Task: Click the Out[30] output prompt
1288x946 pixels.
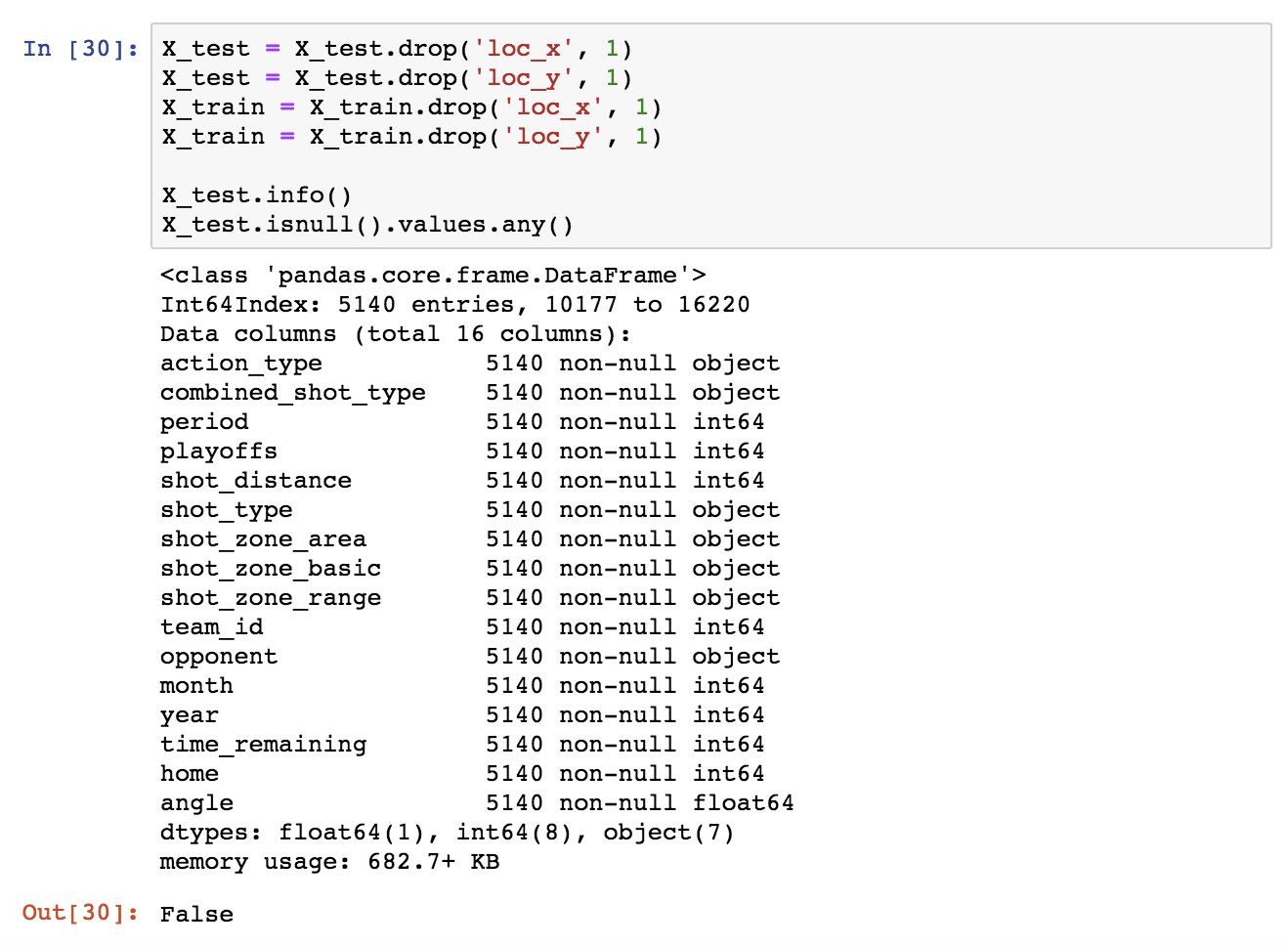Action: coord(80,913)
